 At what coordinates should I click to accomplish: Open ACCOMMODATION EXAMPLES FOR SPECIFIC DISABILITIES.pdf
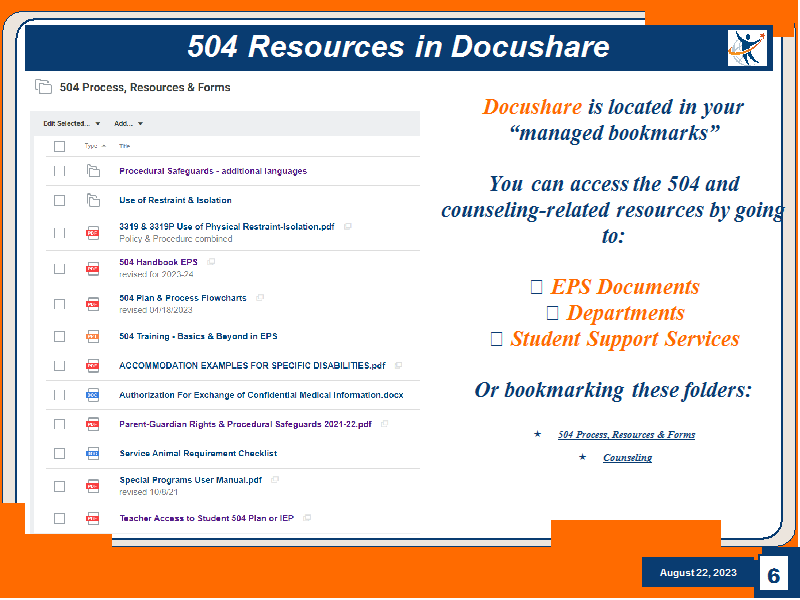(252, 365)
